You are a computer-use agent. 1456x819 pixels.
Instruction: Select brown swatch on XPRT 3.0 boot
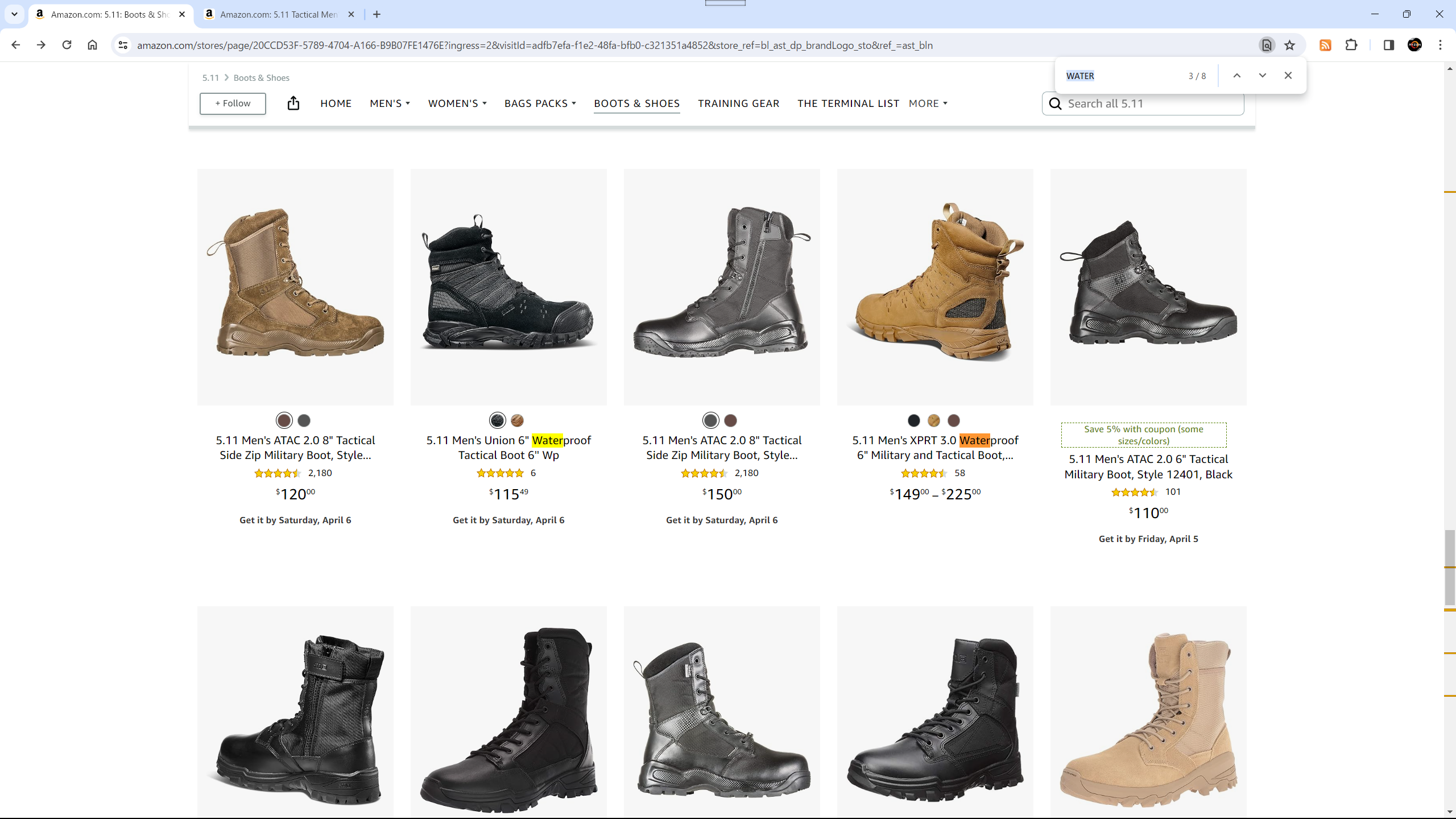[x=954, y=420]
